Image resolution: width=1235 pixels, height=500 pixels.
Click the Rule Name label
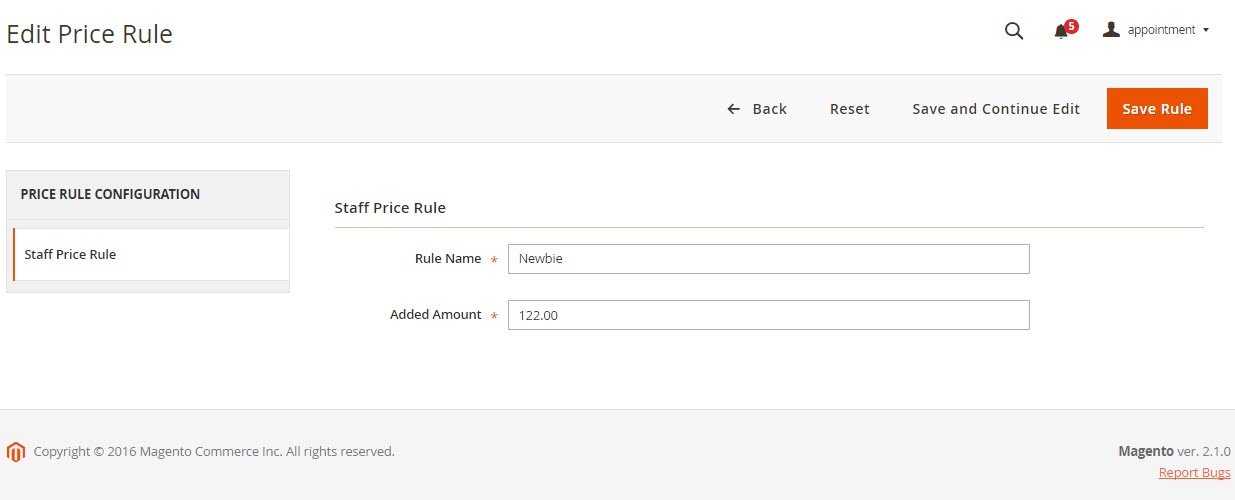(447, 259)
